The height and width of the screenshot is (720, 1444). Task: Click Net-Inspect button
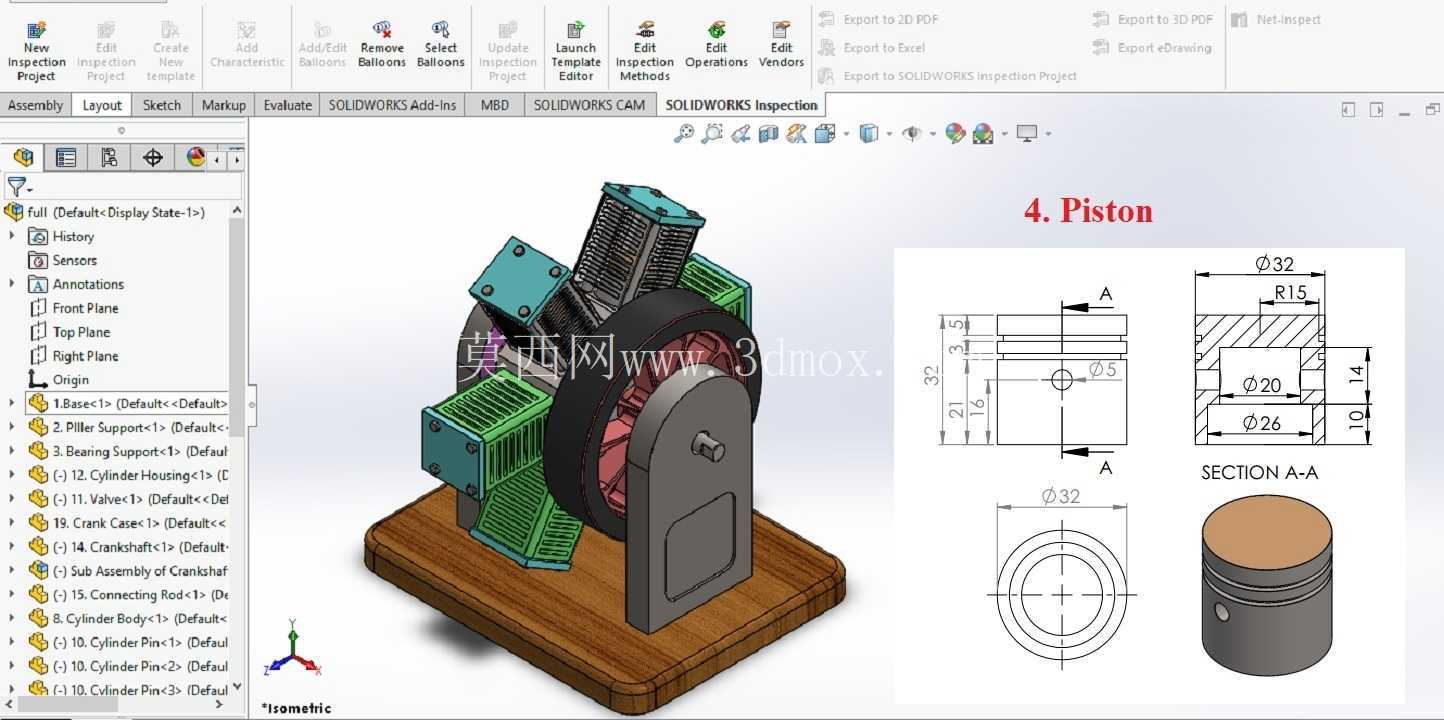point(1276,19)
